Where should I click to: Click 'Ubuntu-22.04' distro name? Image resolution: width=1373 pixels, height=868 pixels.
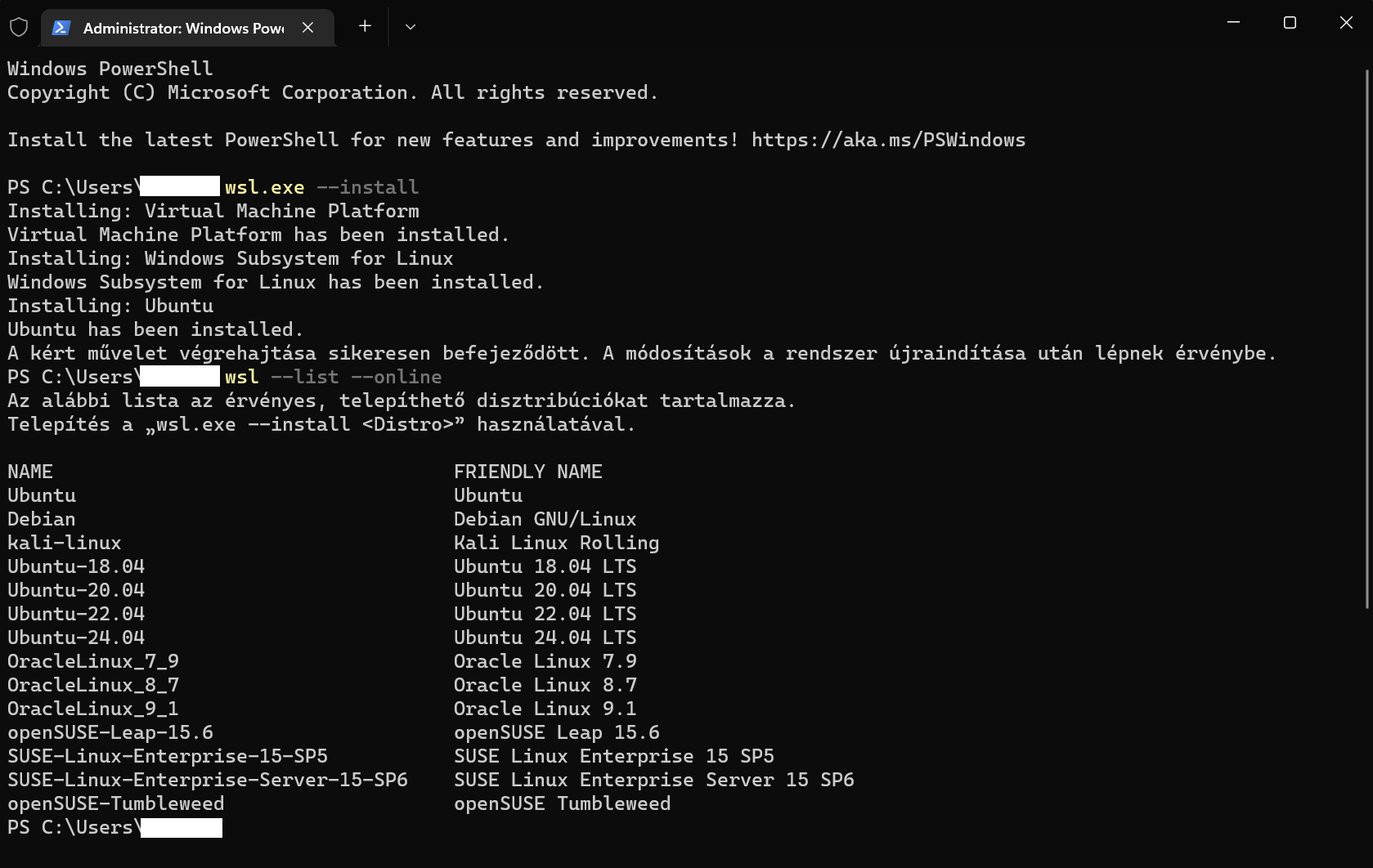click(76, 614)
